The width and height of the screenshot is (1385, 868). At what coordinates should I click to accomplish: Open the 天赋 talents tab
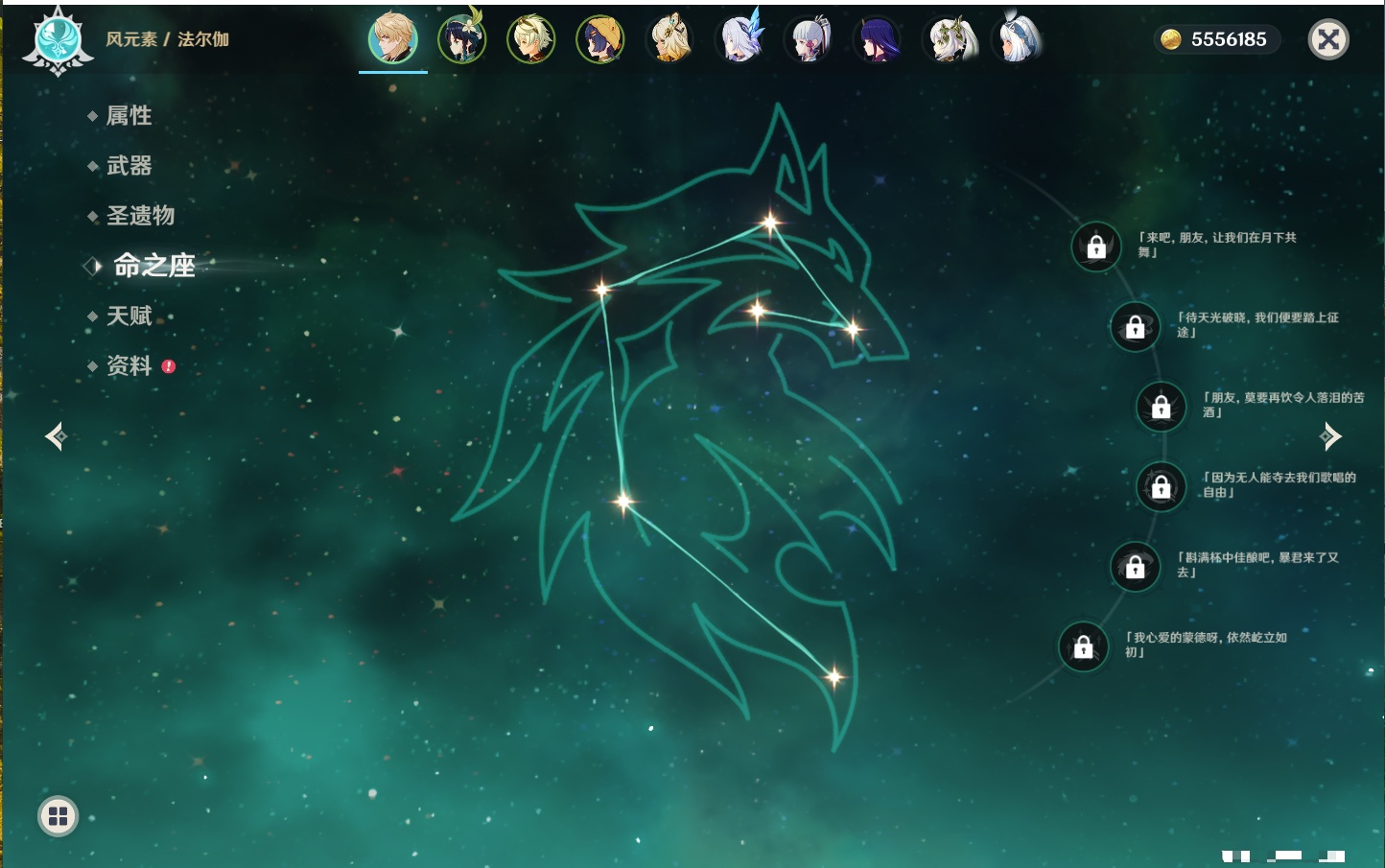129,316
